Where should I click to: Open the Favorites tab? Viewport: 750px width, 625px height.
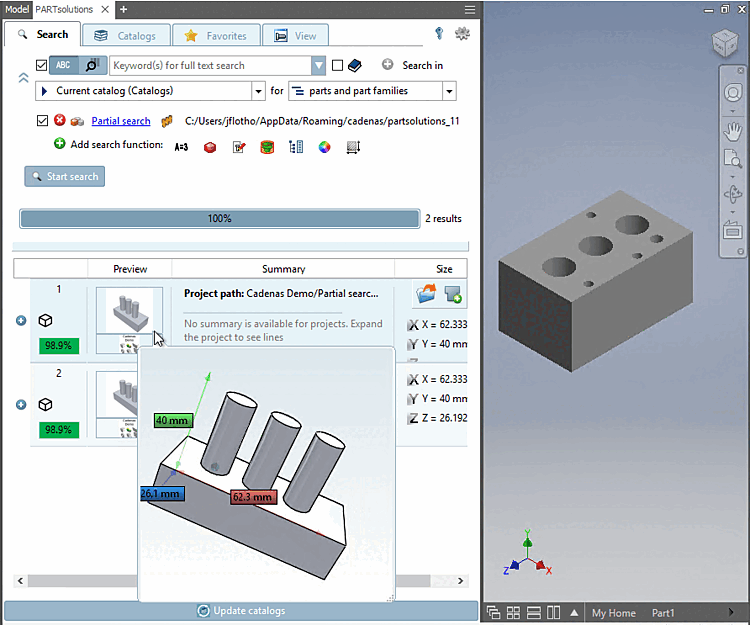tap(216, 36)
